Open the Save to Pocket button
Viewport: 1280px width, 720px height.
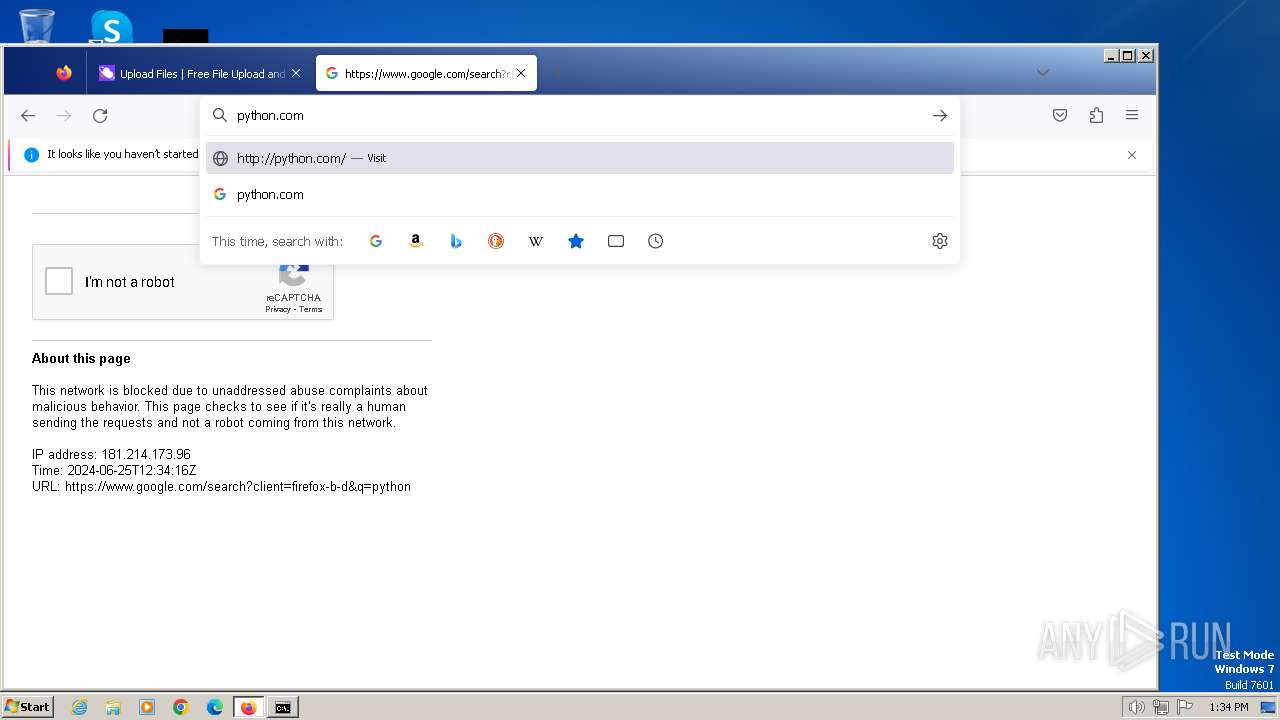[x=1060, y=116]
